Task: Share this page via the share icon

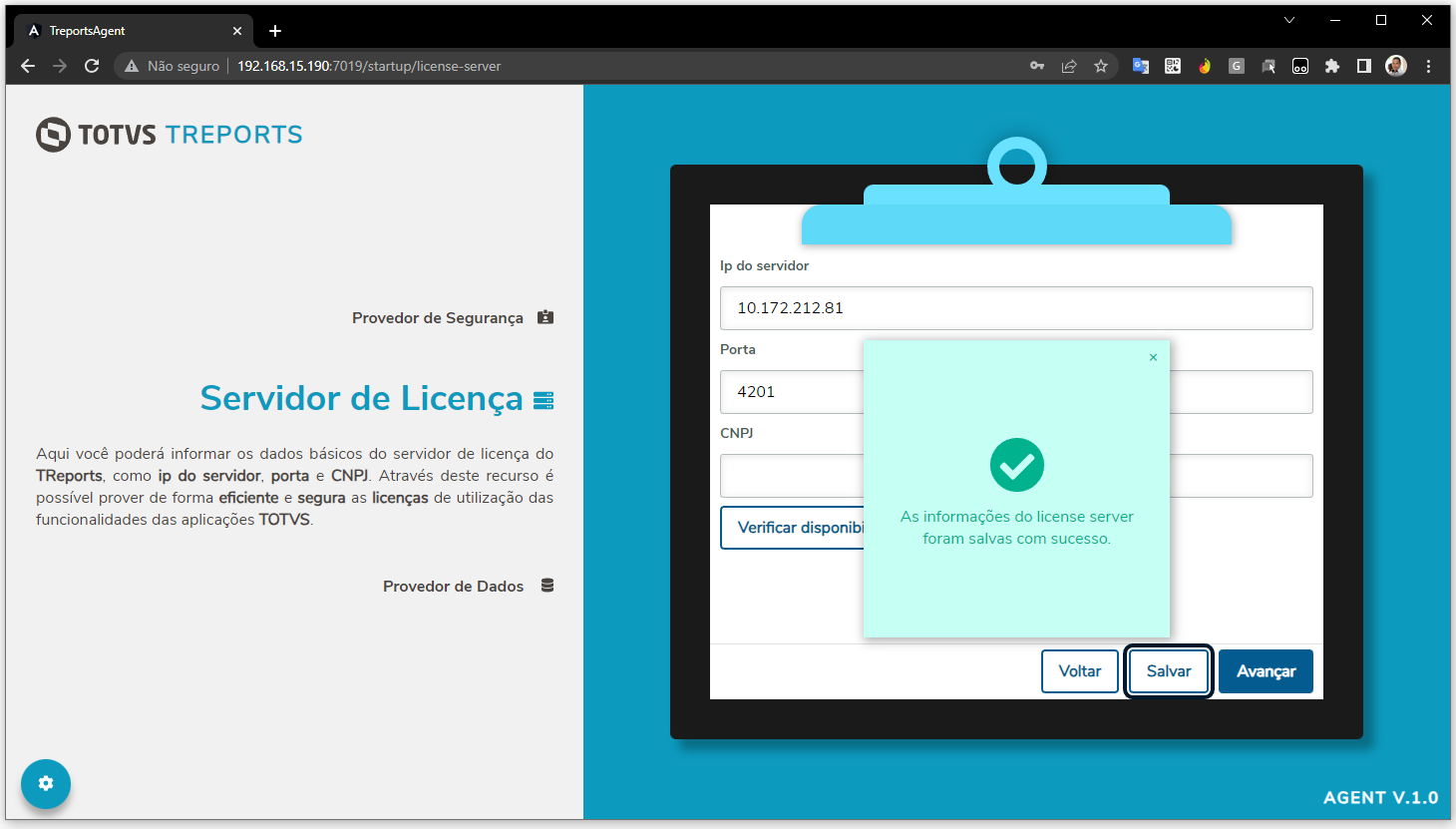Action: [x=1069, y=66]
